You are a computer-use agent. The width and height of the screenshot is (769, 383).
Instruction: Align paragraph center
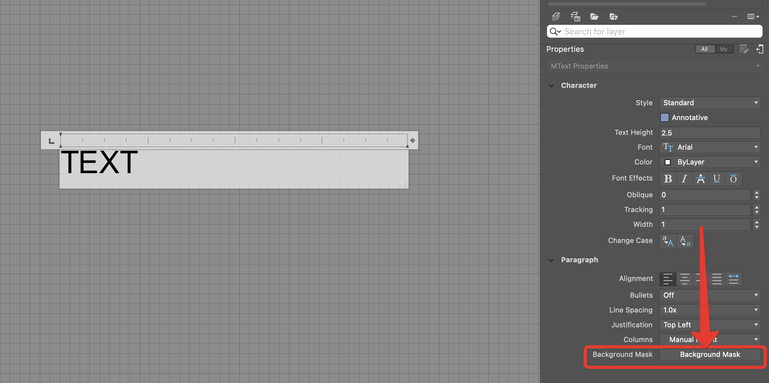pos(684,279)
